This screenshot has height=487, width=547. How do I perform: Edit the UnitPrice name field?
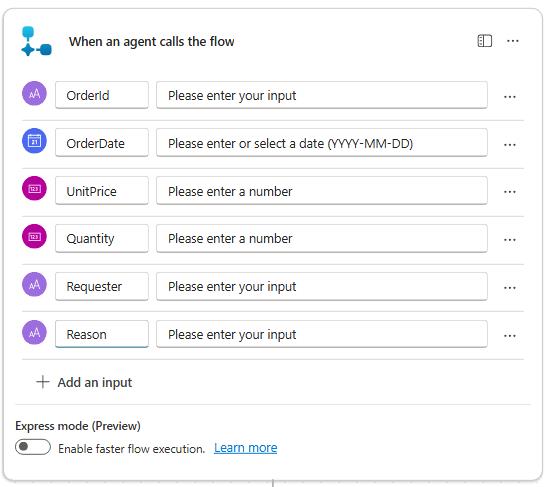tap(102, 190)
